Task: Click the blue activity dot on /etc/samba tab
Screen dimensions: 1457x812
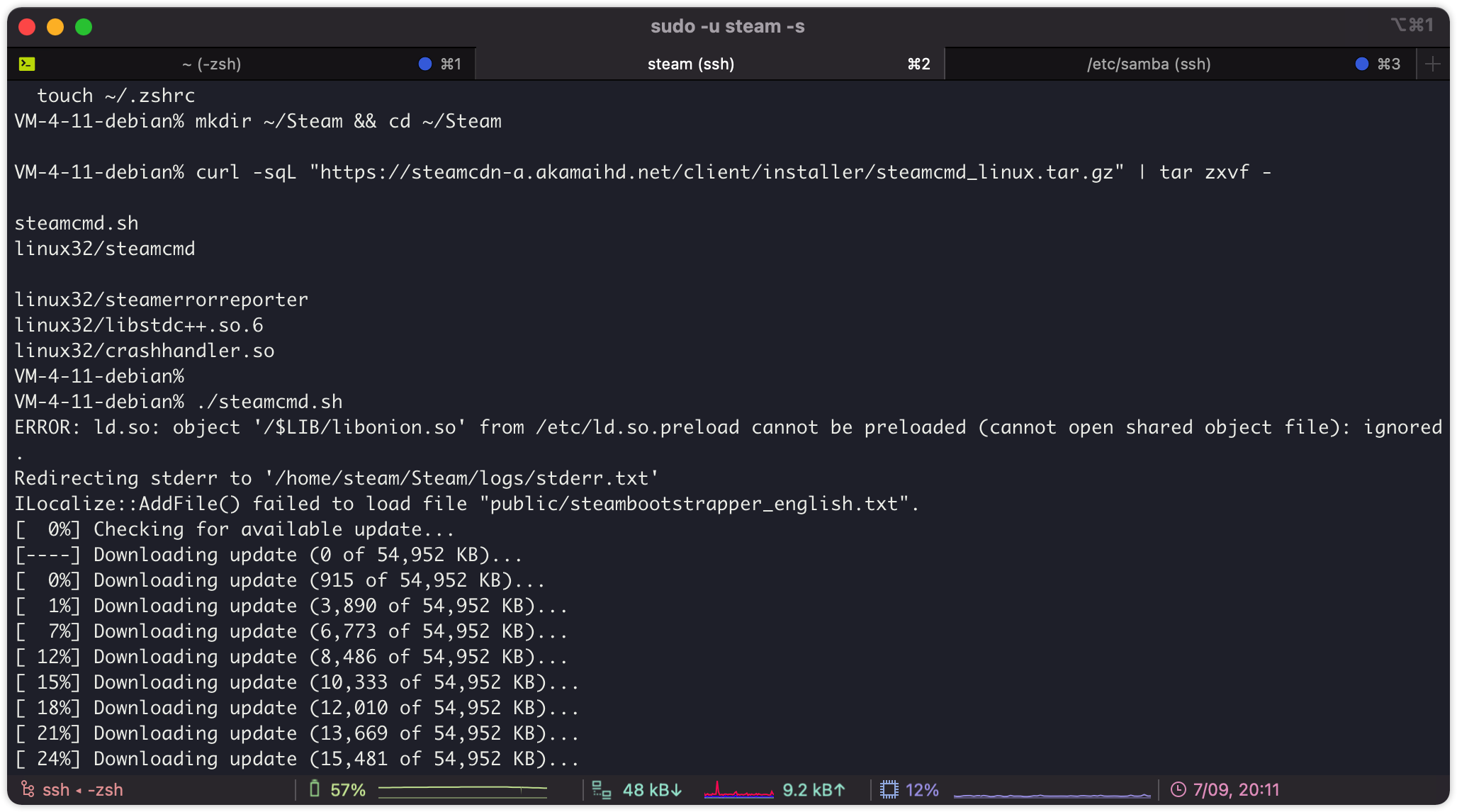Action: (1361, 64)
